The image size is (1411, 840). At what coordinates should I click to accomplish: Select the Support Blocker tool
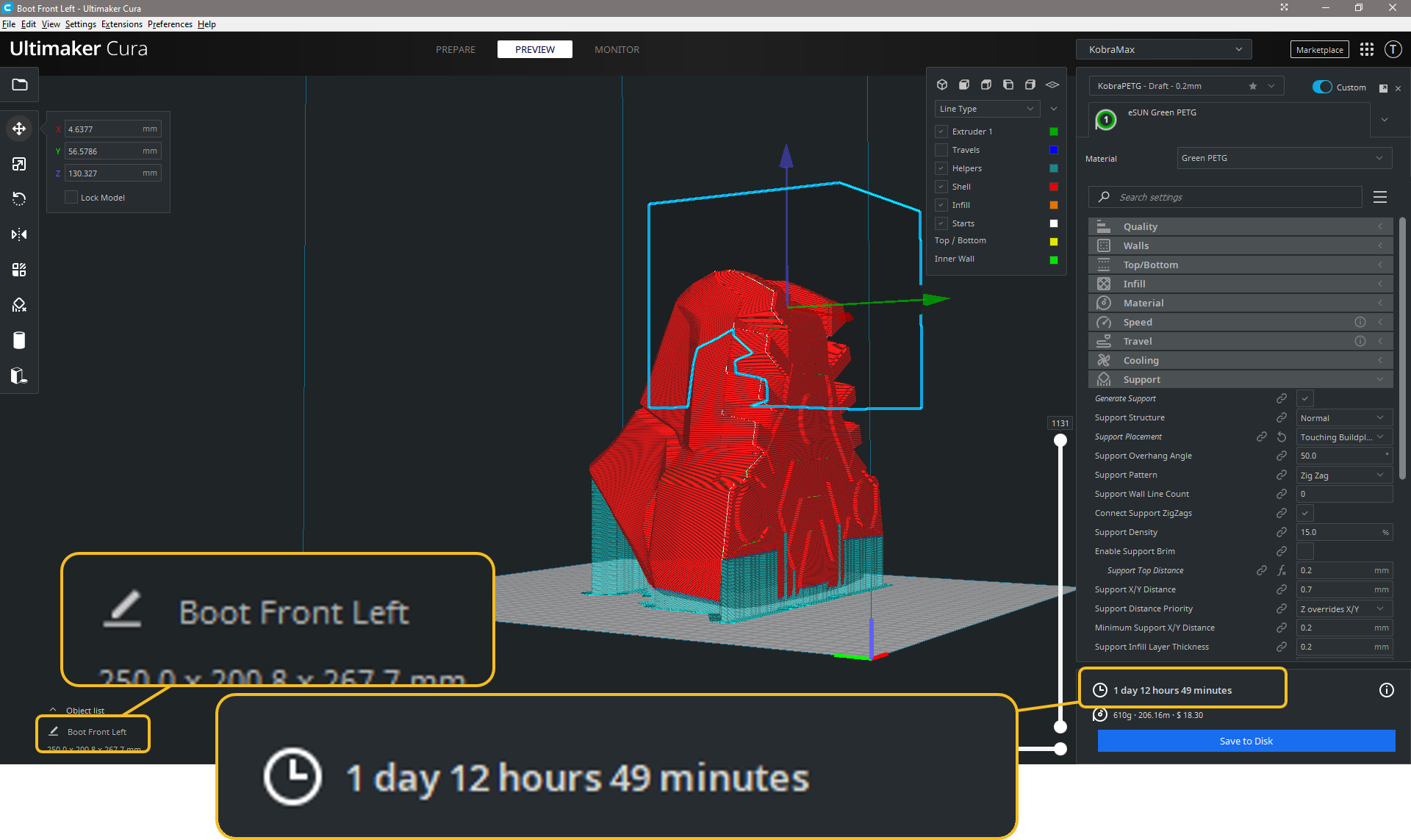(x=19, y=305)
